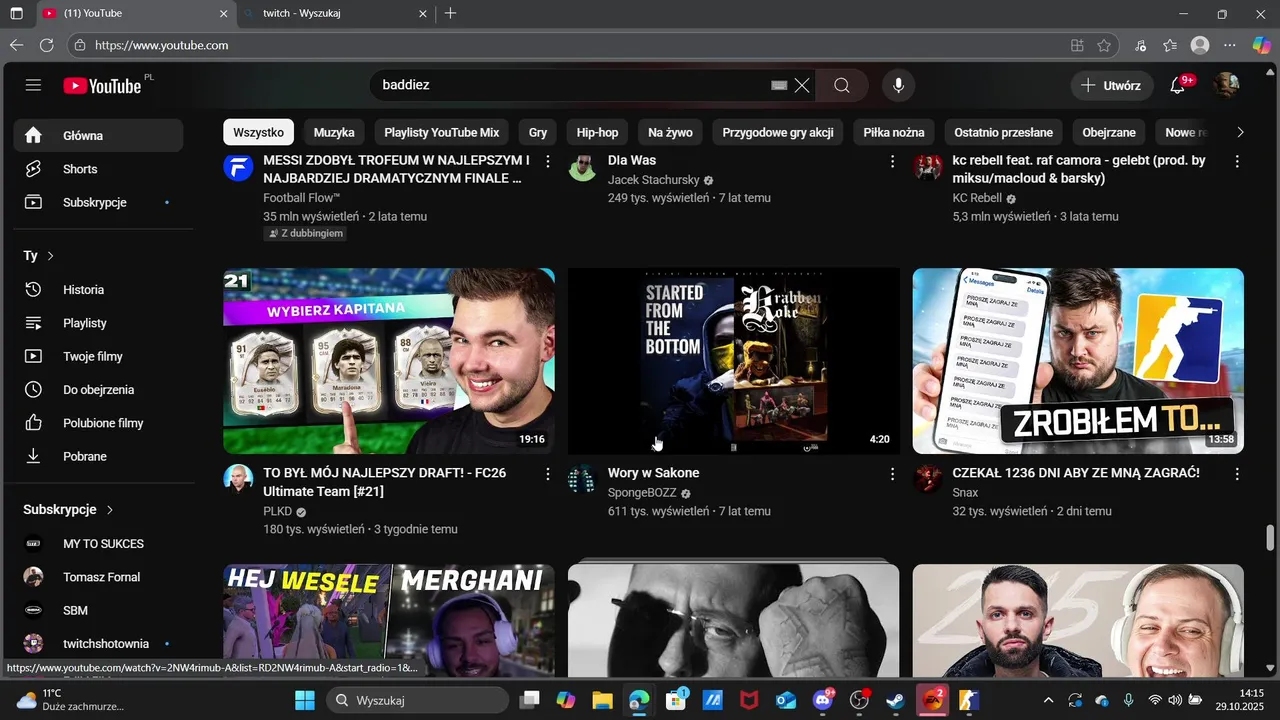This screenshot has height=720, width=1280.
Task: Open the on-screen keyboard icon in search
Action: (x=779, y=85)
